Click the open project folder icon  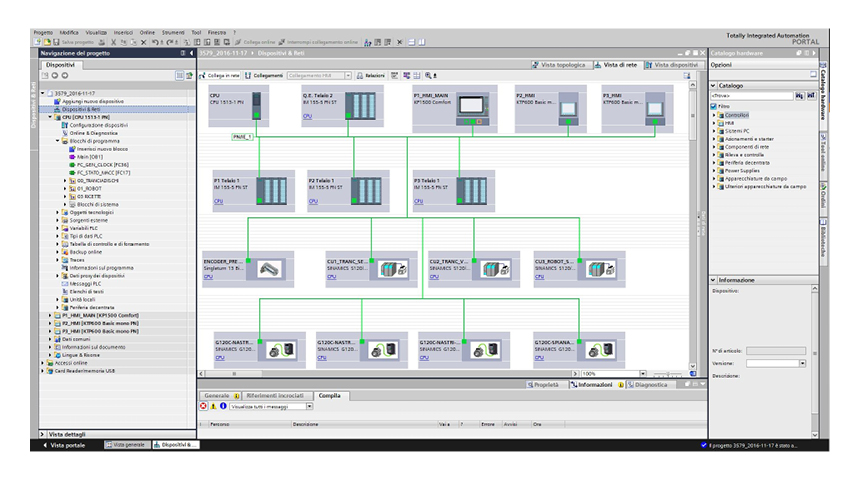point(47,42)
